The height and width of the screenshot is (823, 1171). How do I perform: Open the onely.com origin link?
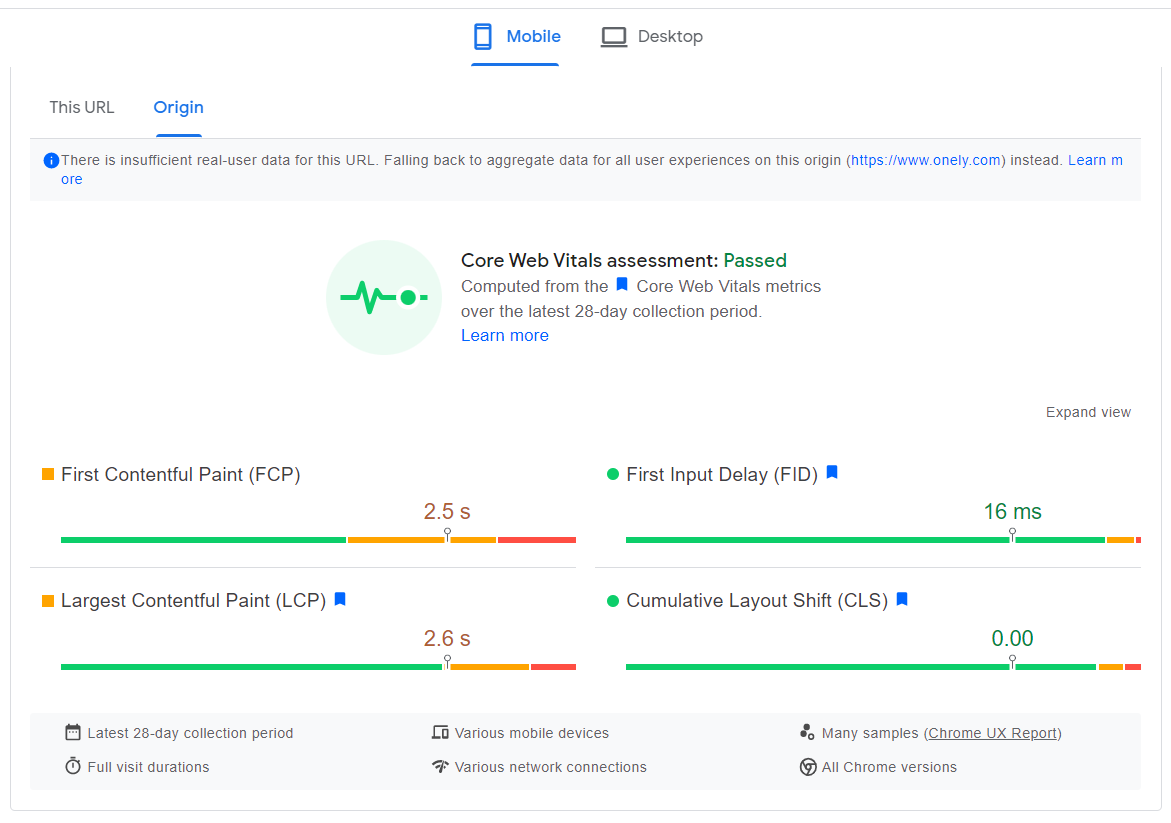click(926, 160)
